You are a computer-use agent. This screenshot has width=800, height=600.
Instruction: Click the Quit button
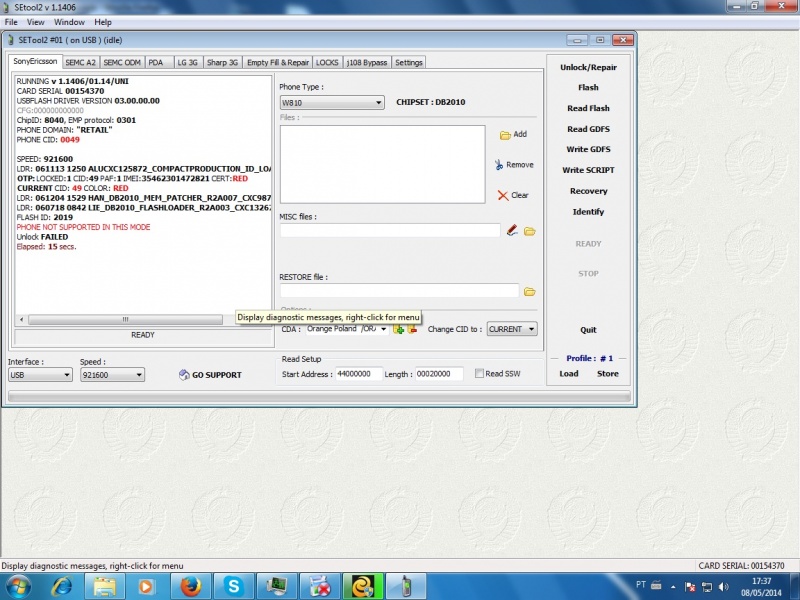(x=588, y=330)
